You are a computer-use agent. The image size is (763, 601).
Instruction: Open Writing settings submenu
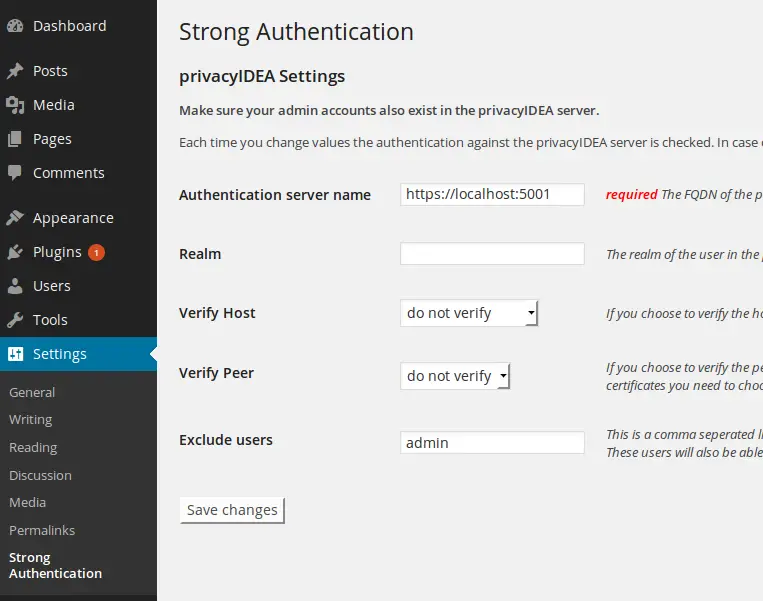point(31,419)
